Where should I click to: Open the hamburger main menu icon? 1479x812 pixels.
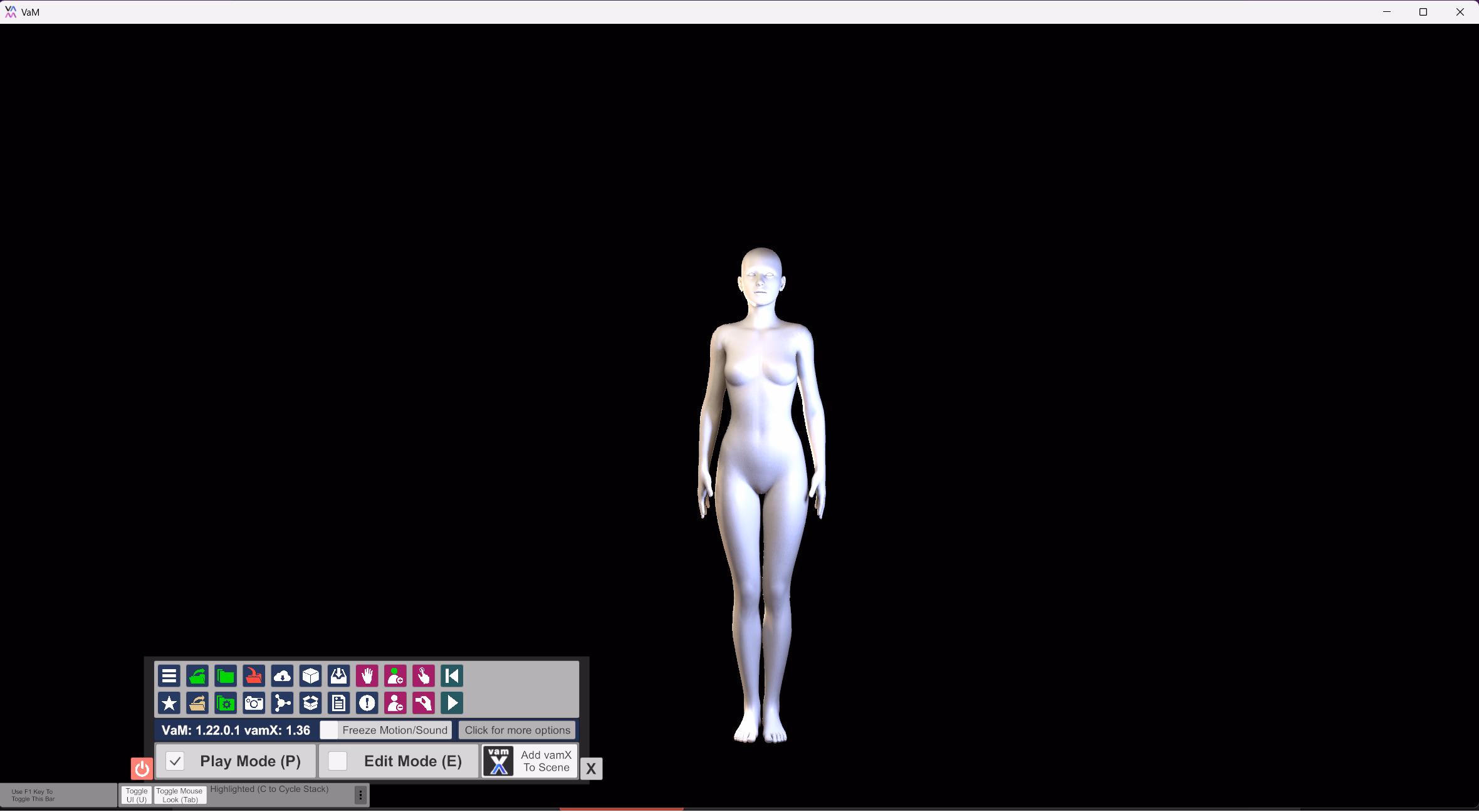pyautogui.click(x=169, y=676)
